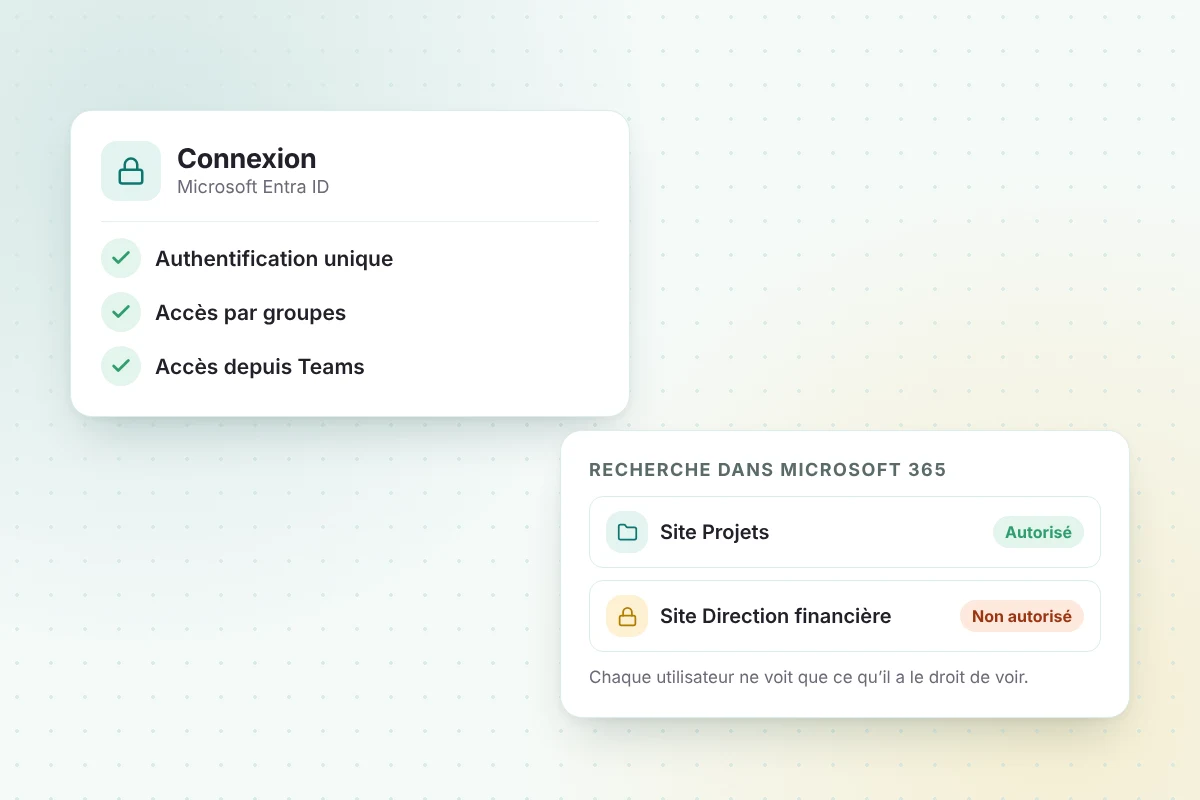Image resolution: width=1200 pixels, height=800 pixels.
Task: Click the padlock icon for Site Direction financière
Action: click(x=627, y=616)
